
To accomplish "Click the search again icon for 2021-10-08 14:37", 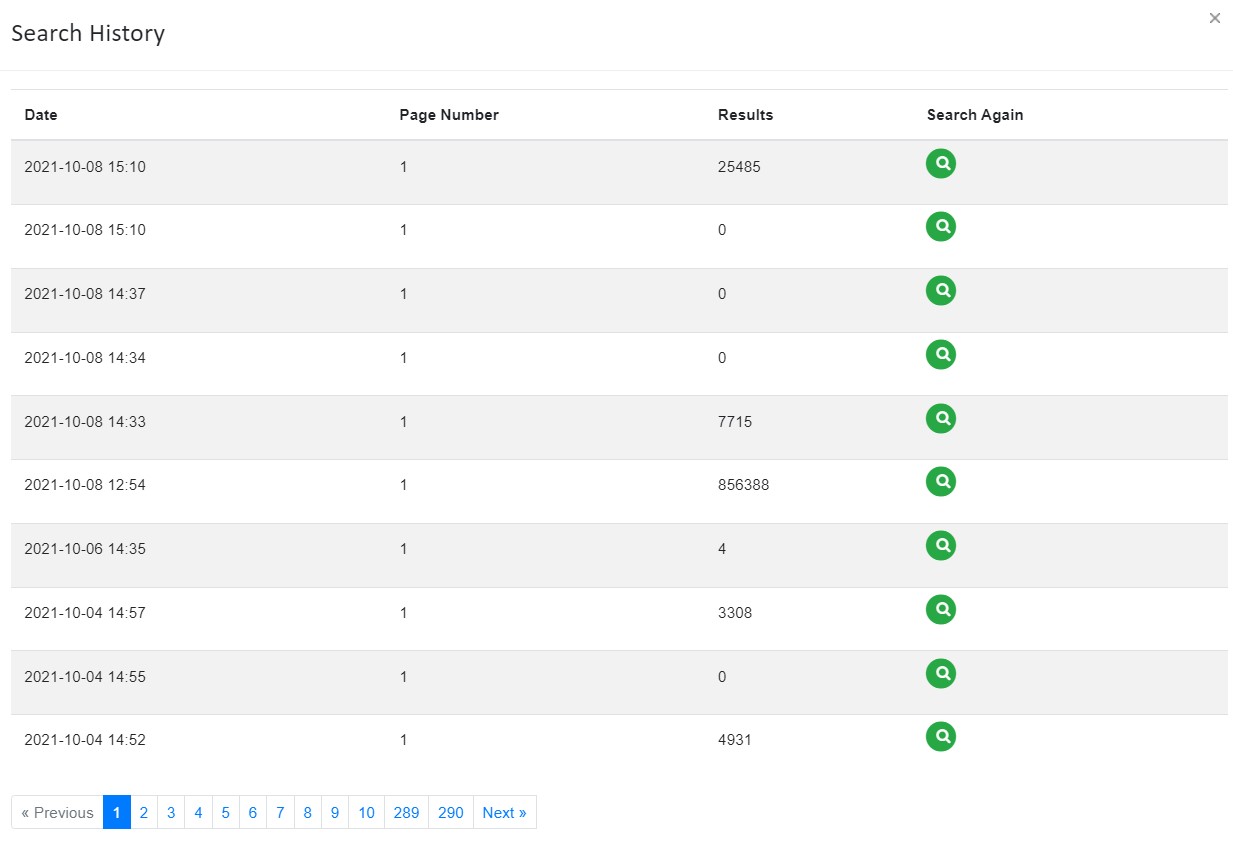I will [941, 291].
